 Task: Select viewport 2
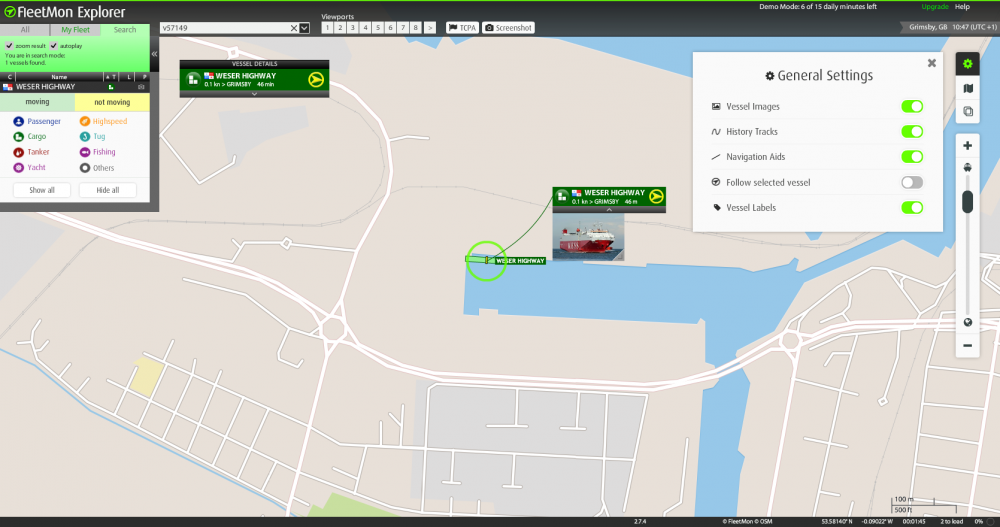tap(340, 27)
